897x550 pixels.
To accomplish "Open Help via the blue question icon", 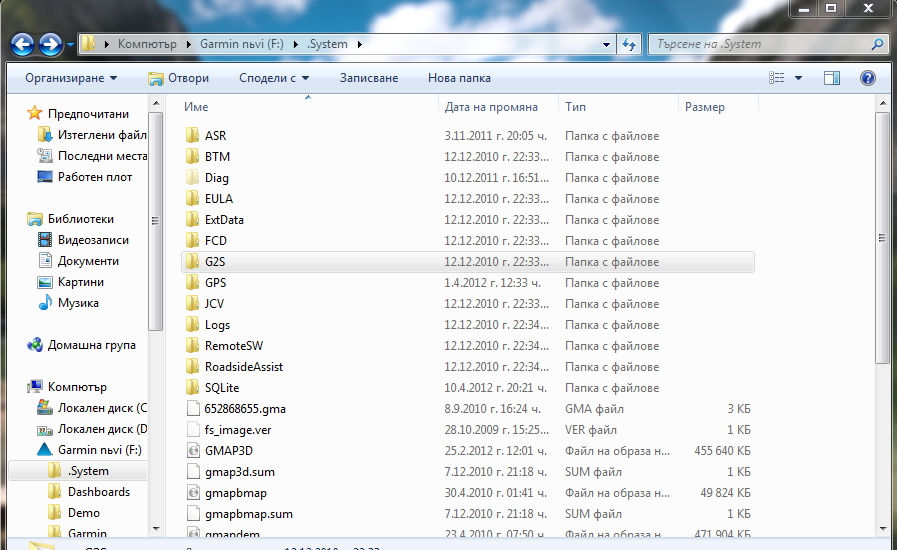I will tap(867, 78).
